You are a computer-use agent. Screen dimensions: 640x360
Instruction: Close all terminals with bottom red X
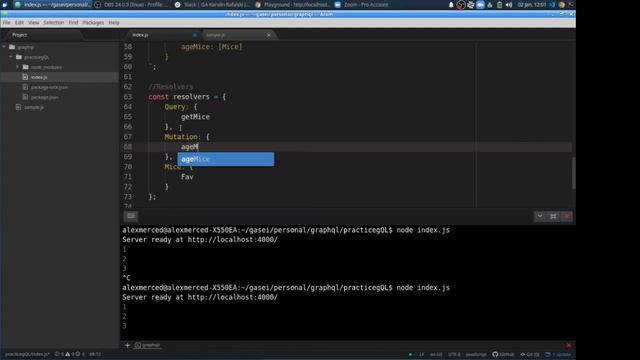click(569, 345)
